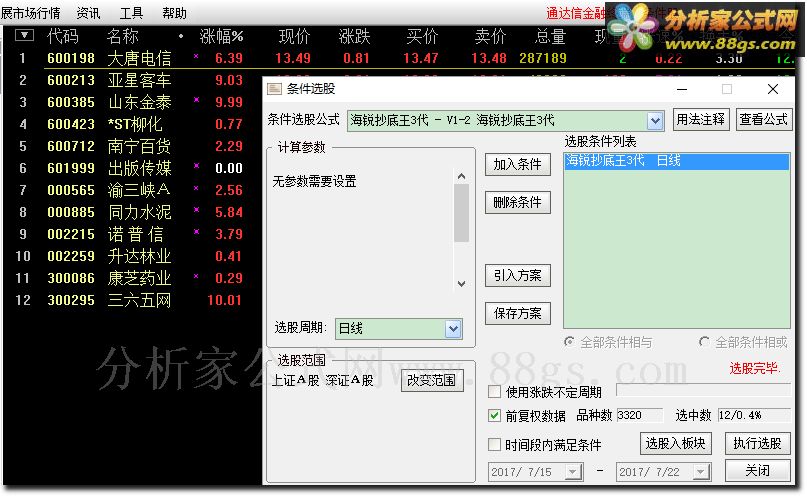Click the 代码 column header

tap(63, 36)
